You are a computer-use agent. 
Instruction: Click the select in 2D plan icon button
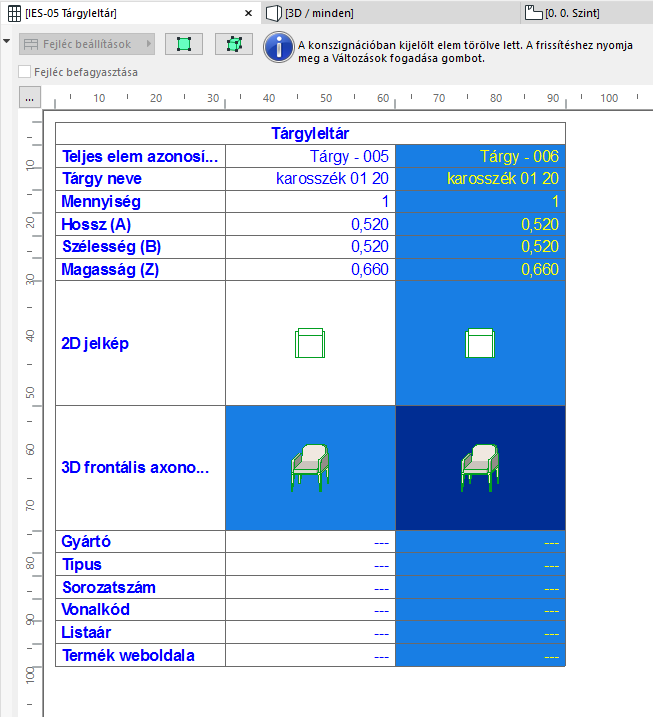point(184,44)
